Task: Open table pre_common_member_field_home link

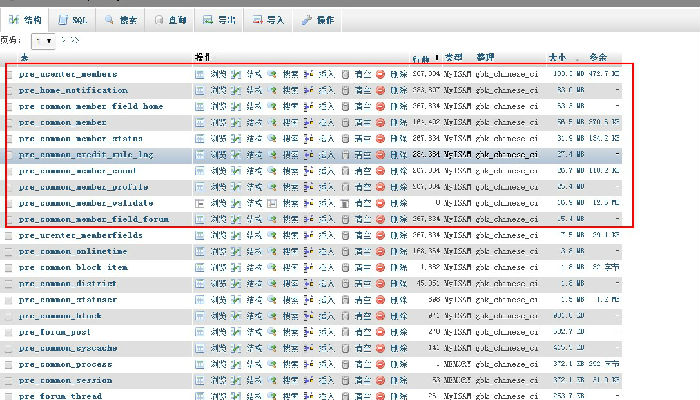Action: tap(90, 106)
